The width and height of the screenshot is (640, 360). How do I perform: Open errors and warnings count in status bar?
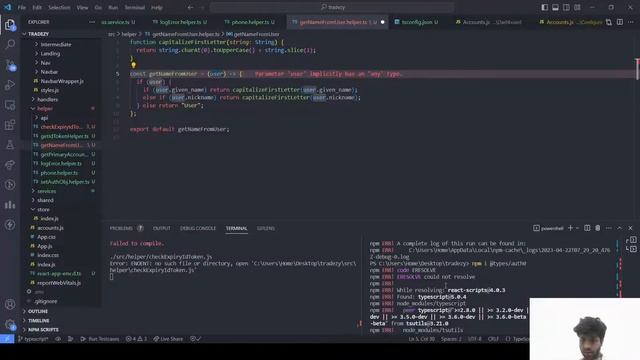click(x=136, y=339)
